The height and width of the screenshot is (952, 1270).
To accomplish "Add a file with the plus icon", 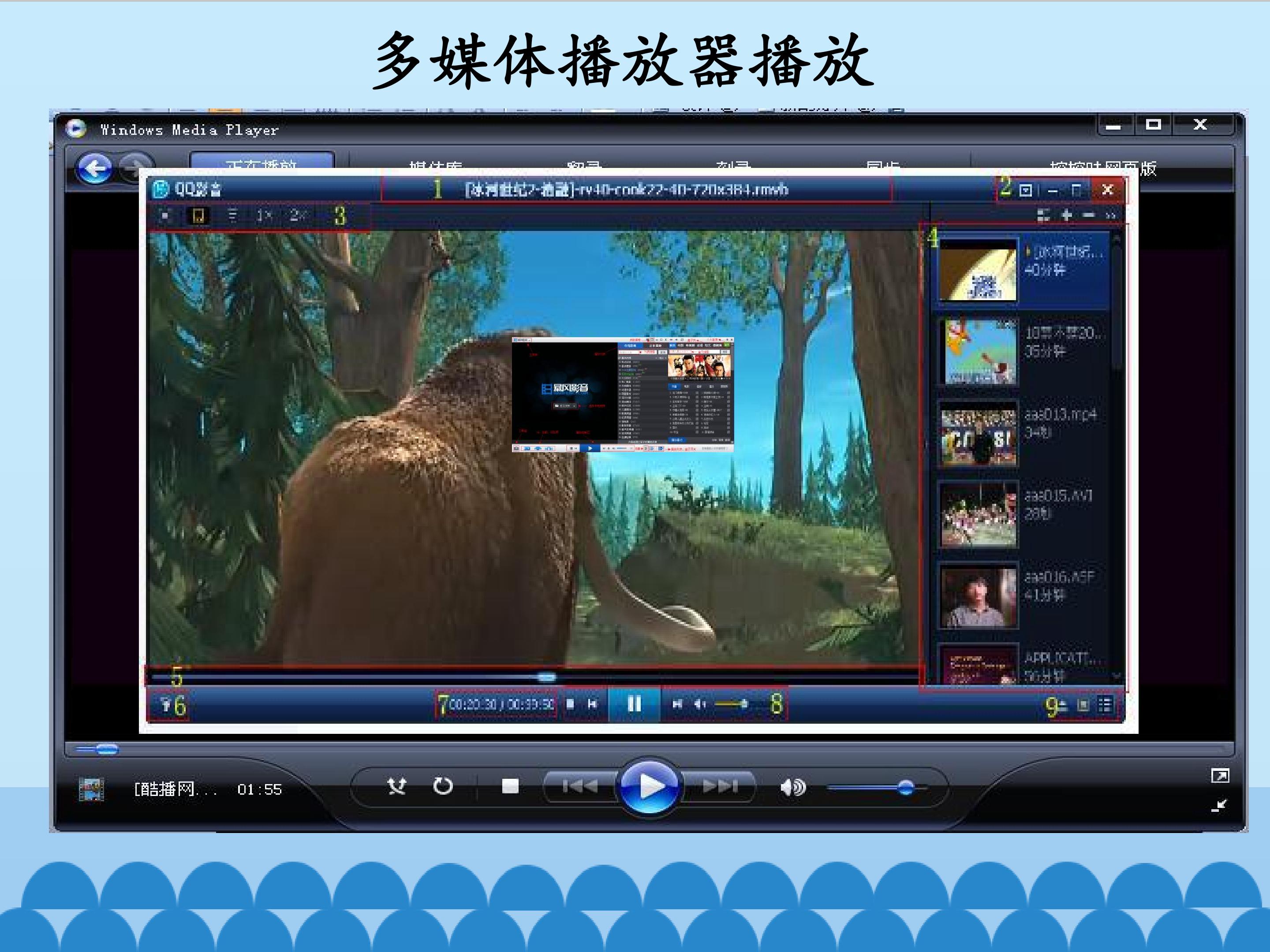I will [1067, 215].
